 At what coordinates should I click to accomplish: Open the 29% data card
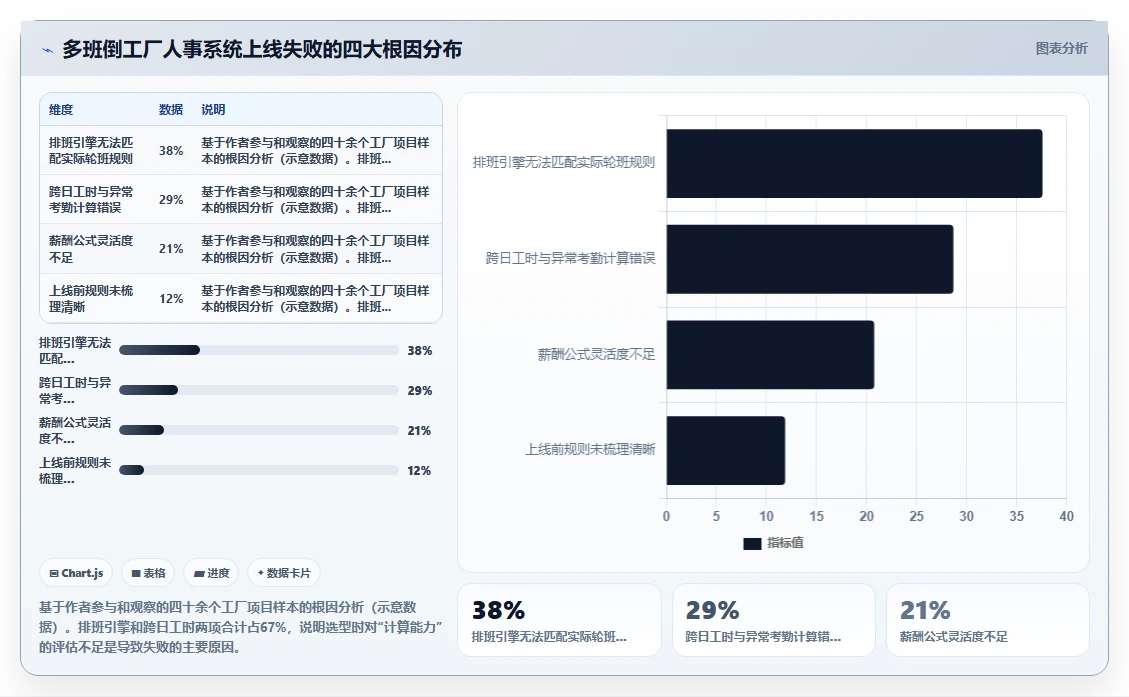click(x=773, y=620)
